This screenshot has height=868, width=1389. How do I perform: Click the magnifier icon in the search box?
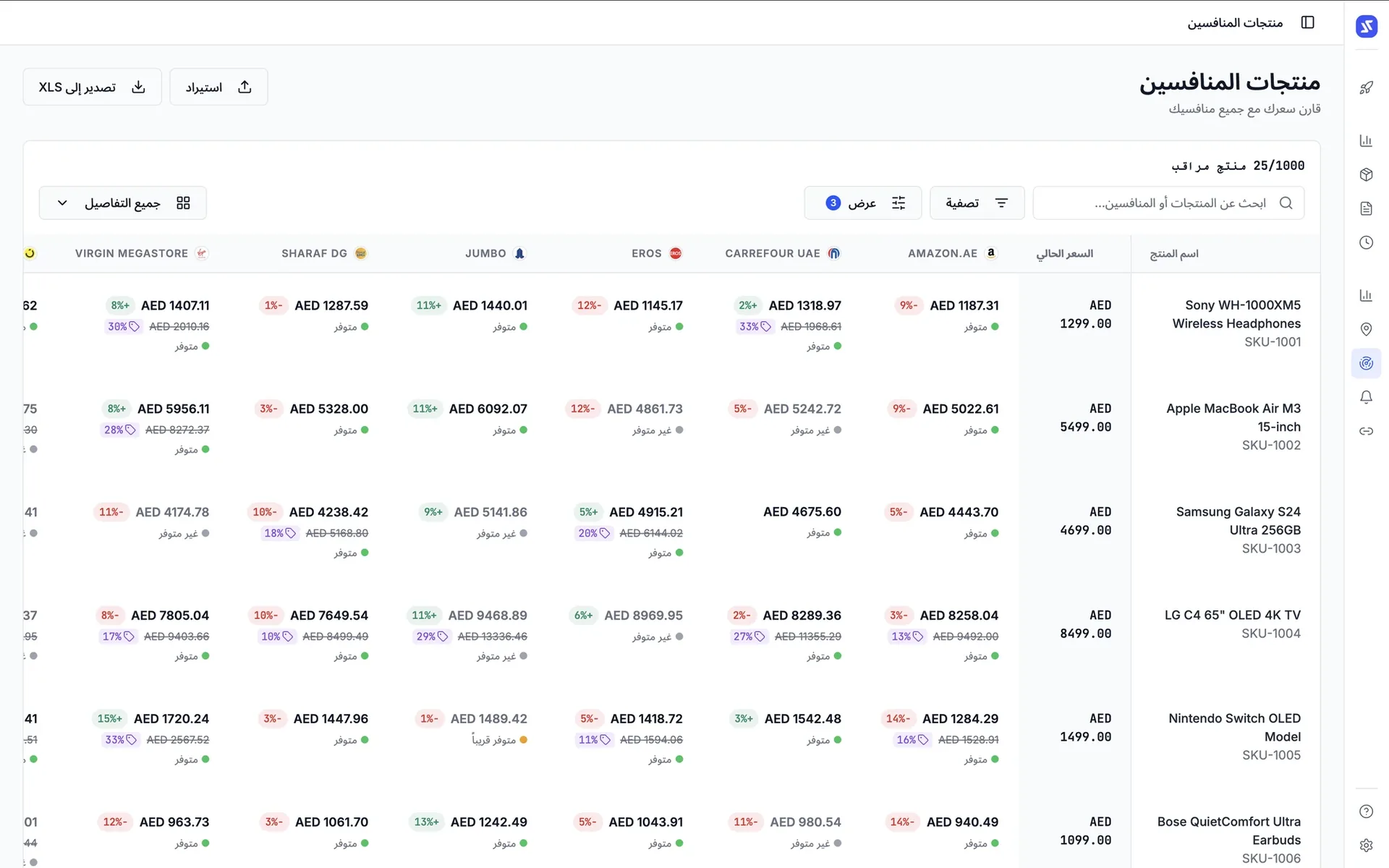tap(1286, 203)
